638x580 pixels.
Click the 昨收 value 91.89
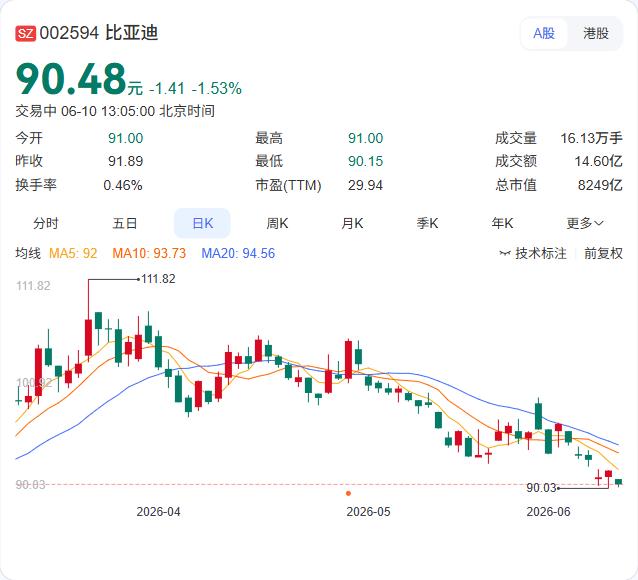pos(126,162)
